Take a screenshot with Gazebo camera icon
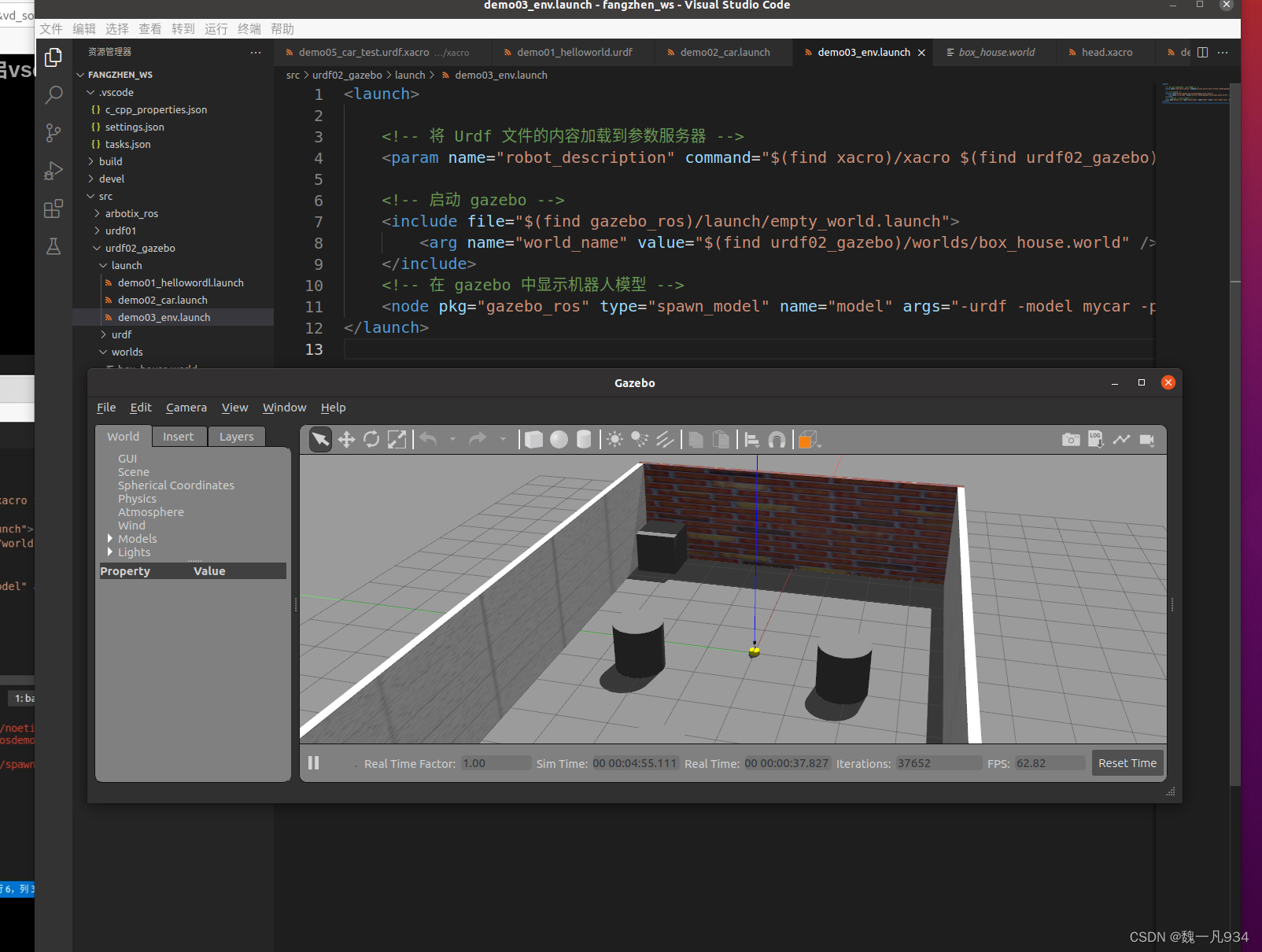The image size is (1262, 952). click(x=1071, y=439)
